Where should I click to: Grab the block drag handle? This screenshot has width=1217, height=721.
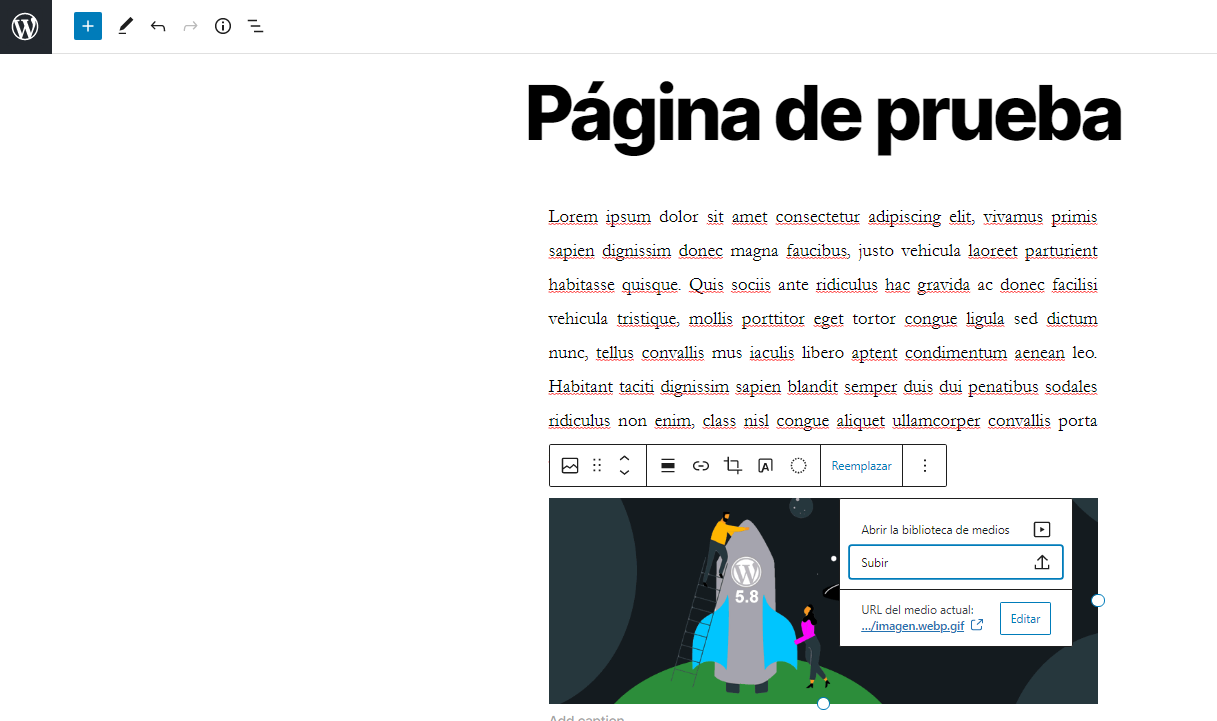pyautogui.click(x=597, y=465)
